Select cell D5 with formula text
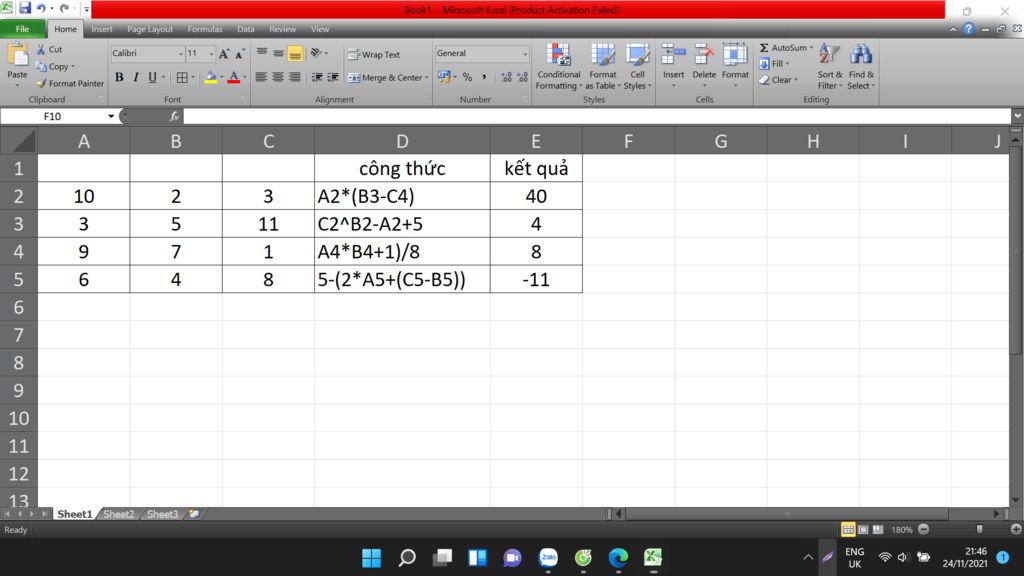Screen dimensions: 1024x576 tap(402, 280)
